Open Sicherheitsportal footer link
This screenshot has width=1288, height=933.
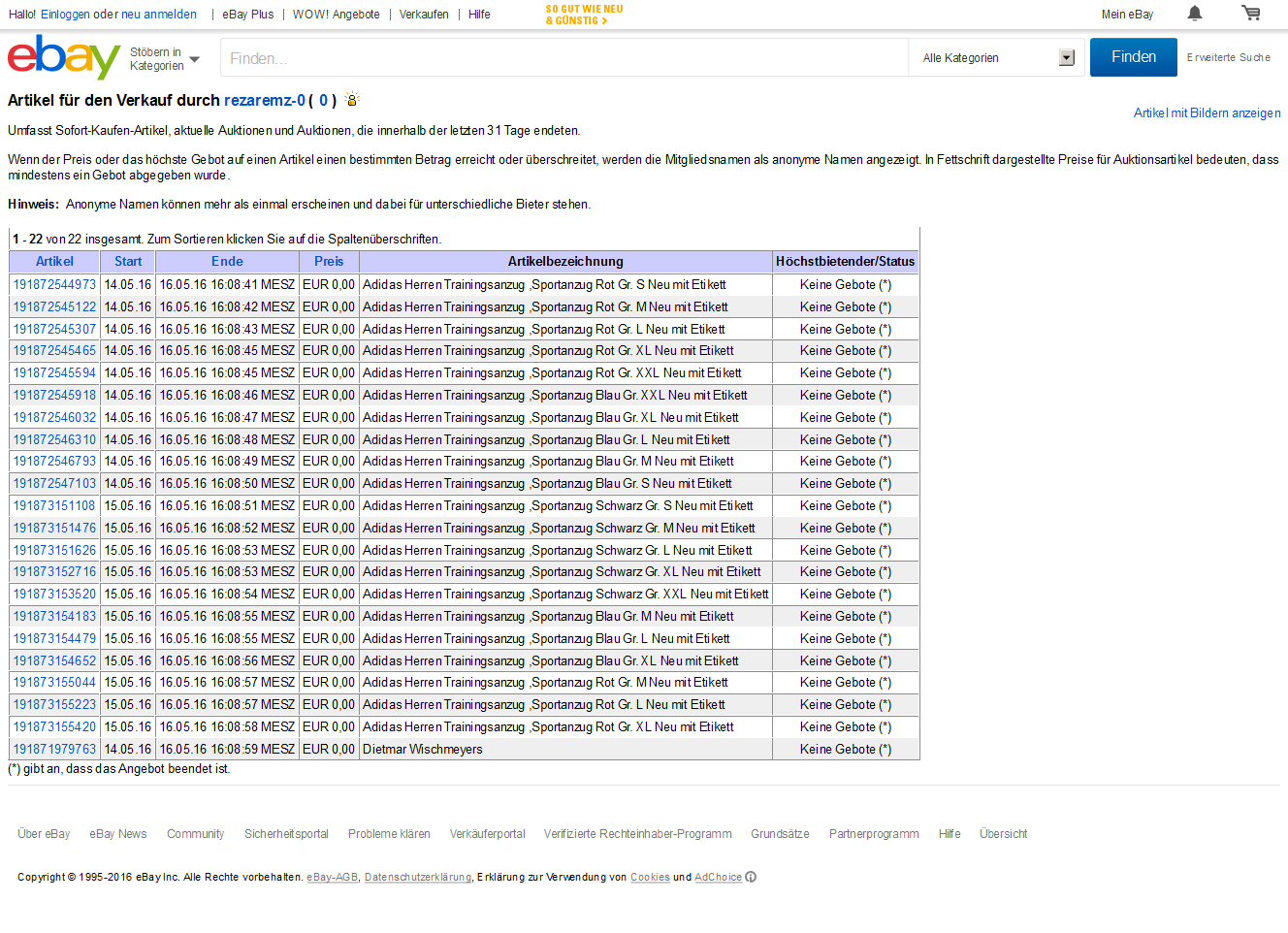click(x=286, y=834)
